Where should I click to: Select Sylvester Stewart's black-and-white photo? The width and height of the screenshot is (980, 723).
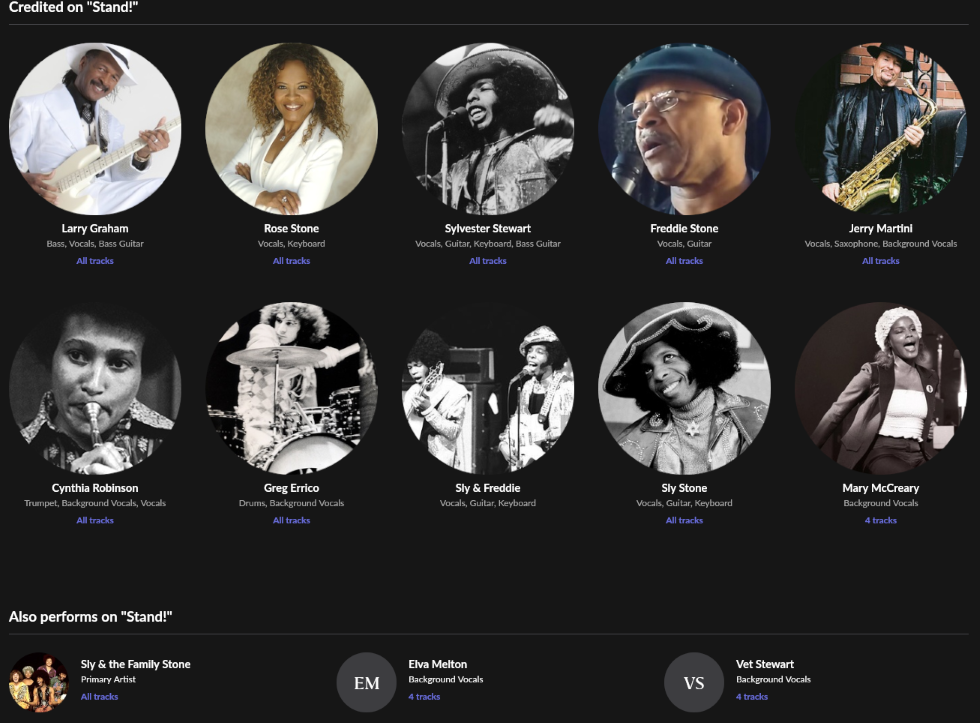pyautogui.click(x=488, y=129)
